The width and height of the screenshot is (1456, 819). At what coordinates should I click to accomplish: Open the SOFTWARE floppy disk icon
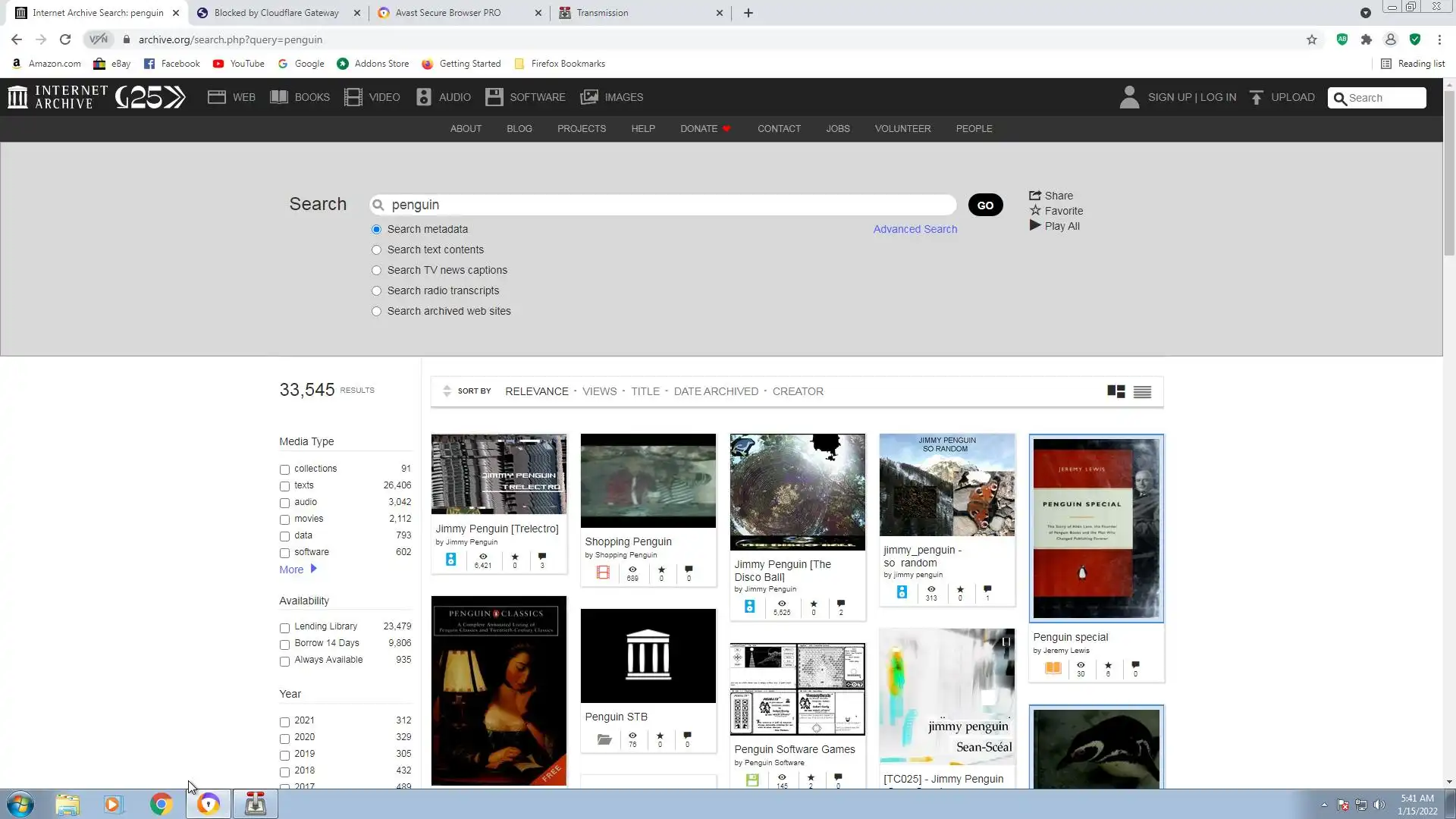click(494, 97)
